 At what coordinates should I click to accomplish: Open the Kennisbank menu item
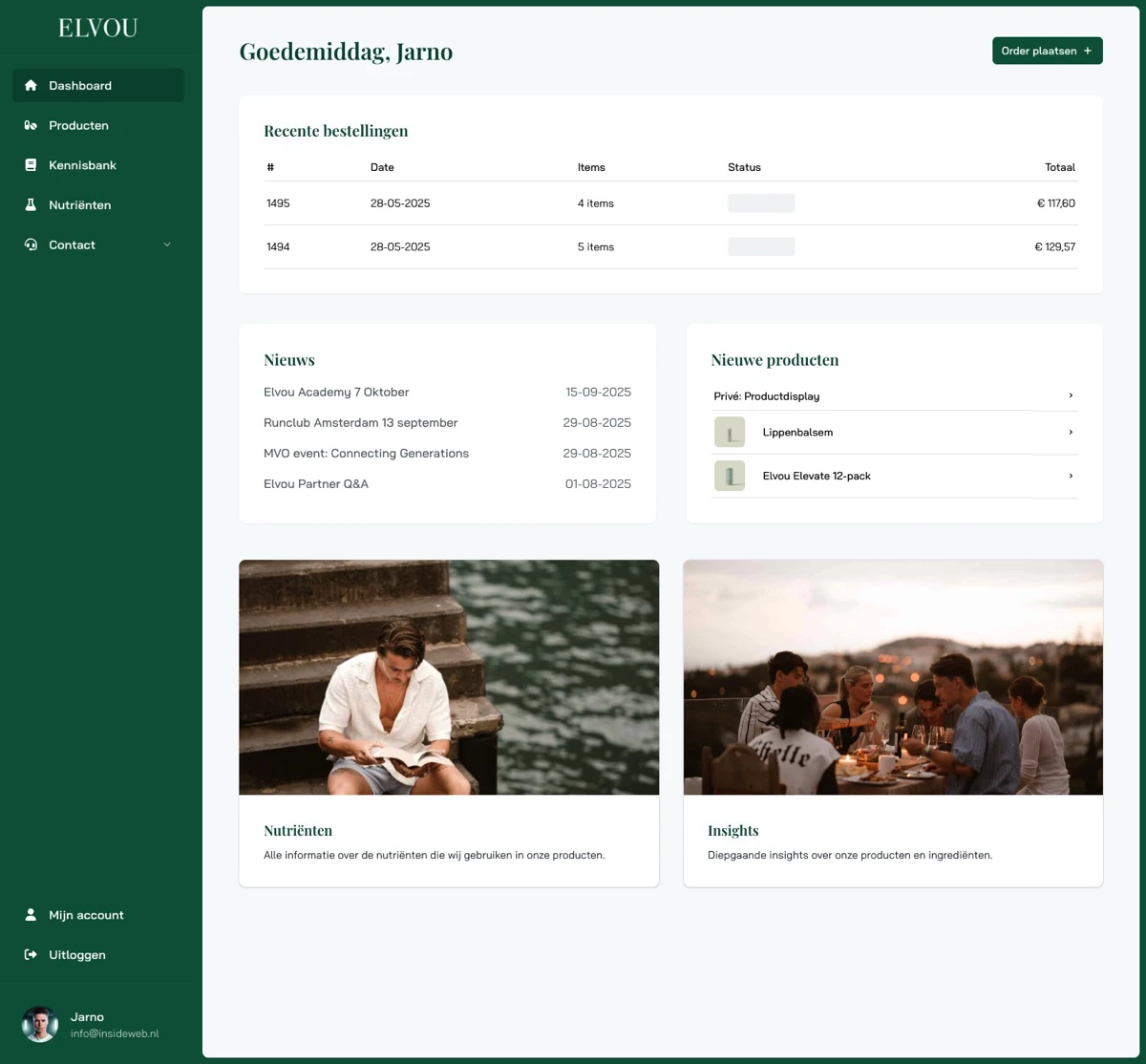[82, 165]
